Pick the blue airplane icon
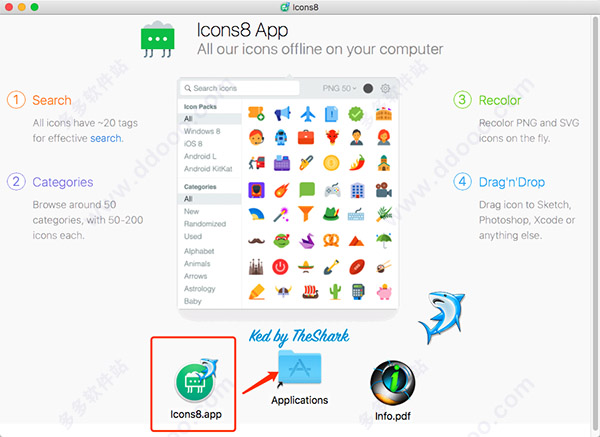This screenshot has height=437, width=600. click(307, 114)
